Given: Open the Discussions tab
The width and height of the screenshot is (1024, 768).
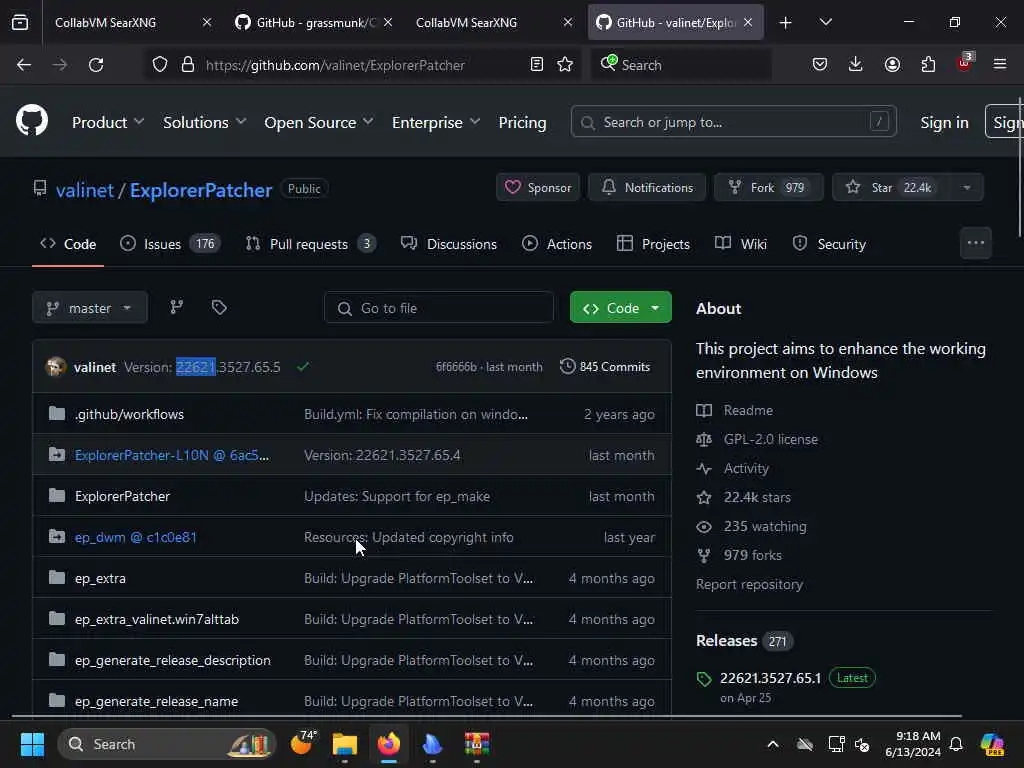Looking at the screenshot, I should [x=449, y=244].
